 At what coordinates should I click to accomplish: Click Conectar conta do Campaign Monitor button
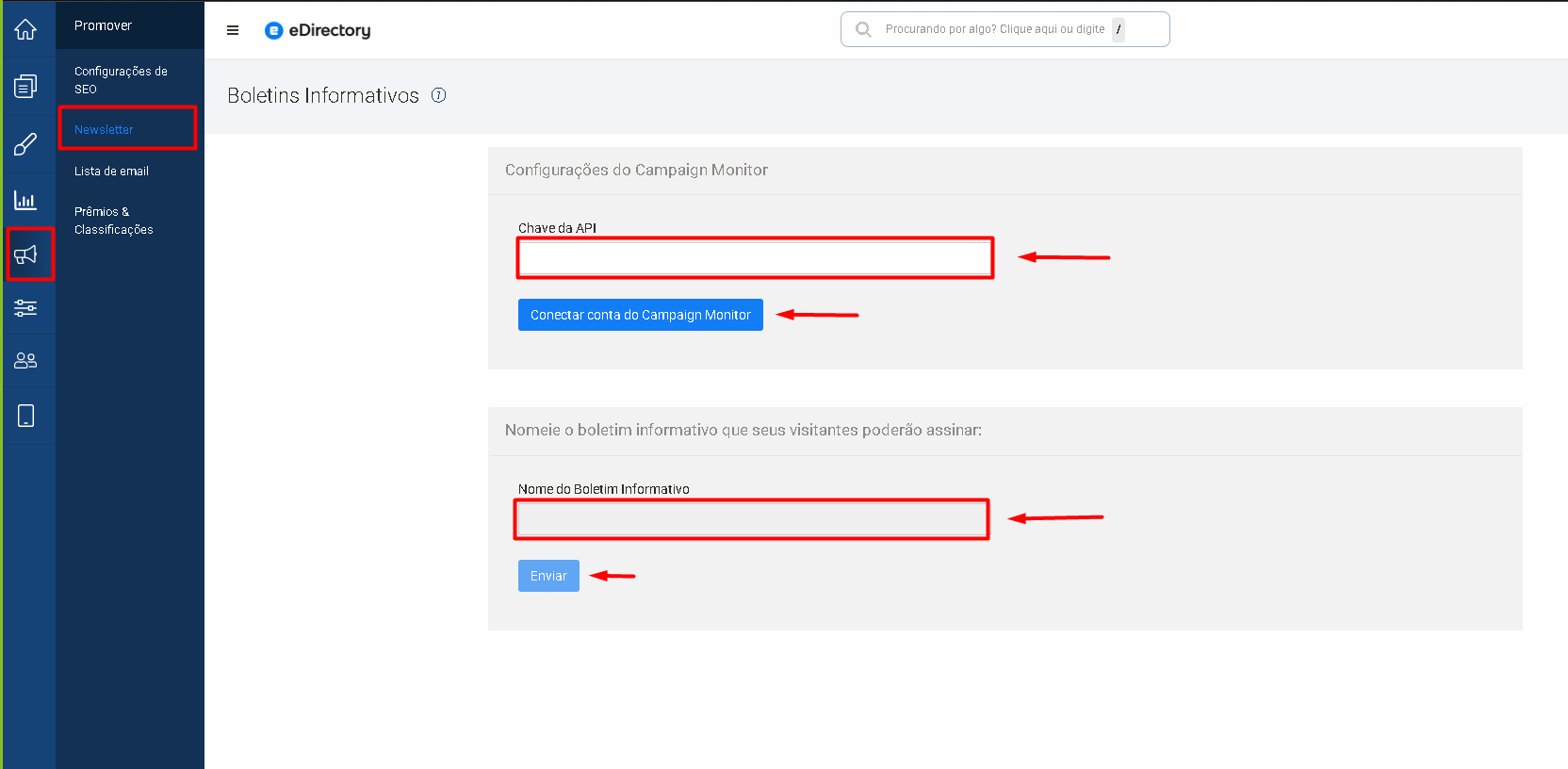click(641, 315)
